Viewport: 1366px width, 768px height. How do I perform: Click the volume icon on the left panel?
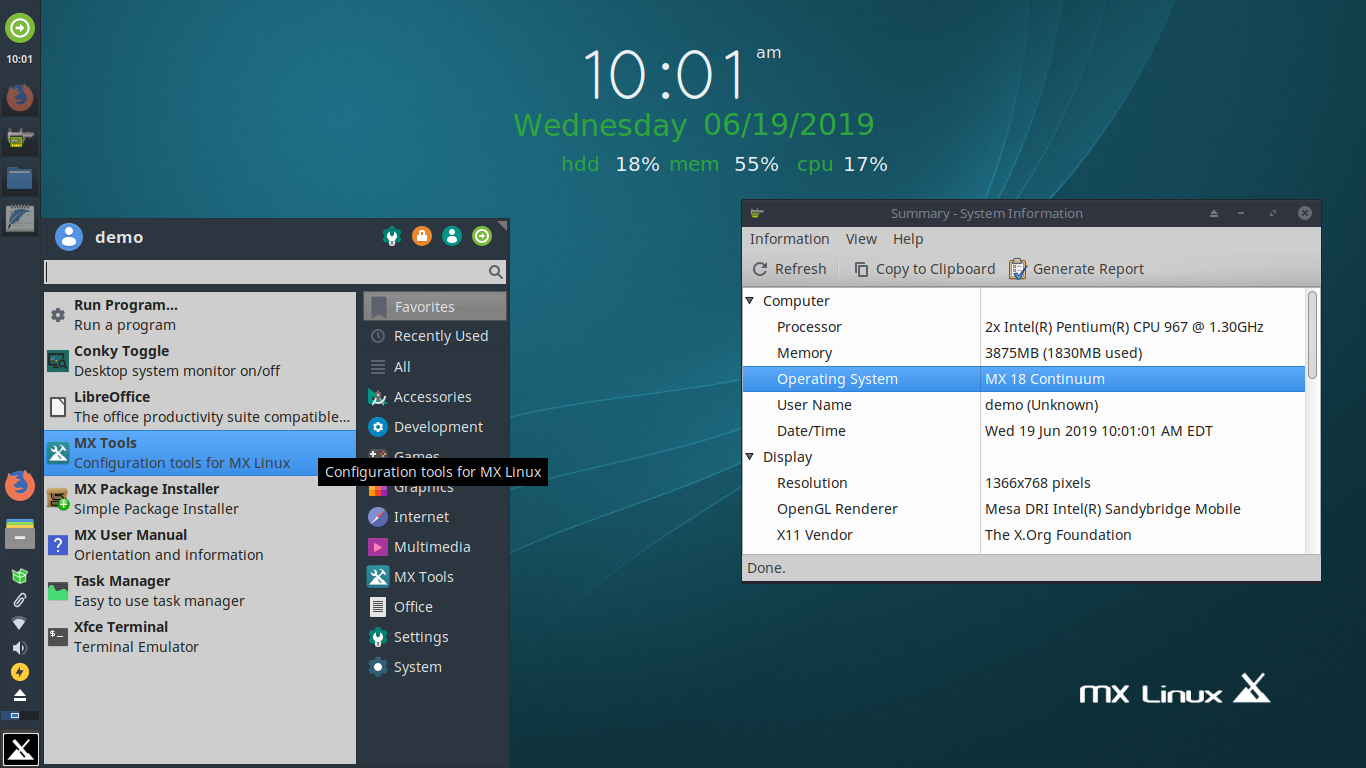click(20, 647)
